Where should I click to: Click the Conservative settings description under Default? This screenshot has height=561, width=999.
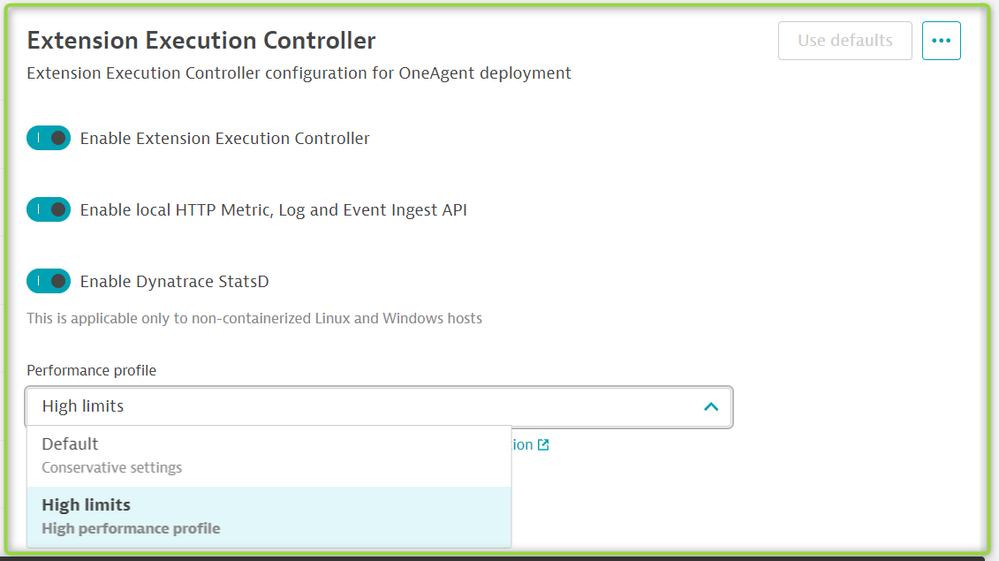[x=112, y=467]
